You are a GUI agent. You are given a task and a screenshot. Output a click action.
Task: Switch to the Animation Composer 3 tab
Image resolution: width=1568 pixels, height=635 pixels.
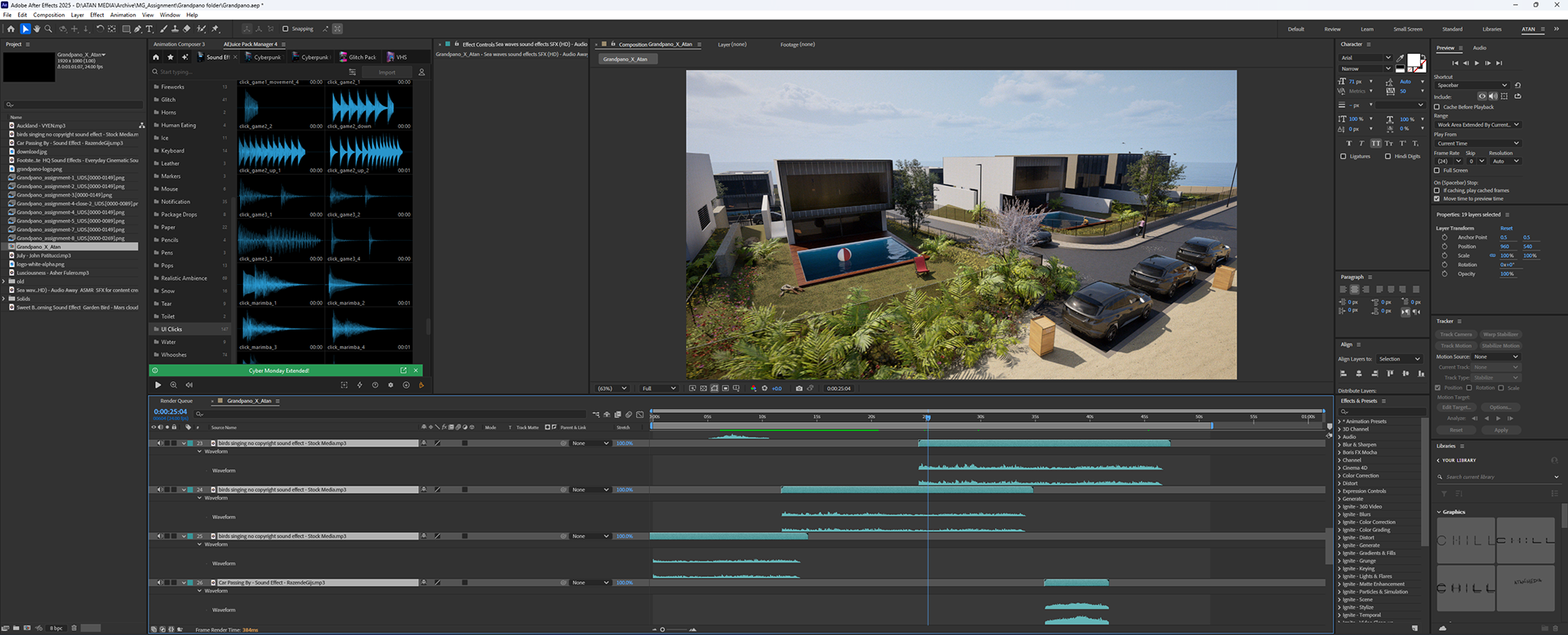coord(179,44)
